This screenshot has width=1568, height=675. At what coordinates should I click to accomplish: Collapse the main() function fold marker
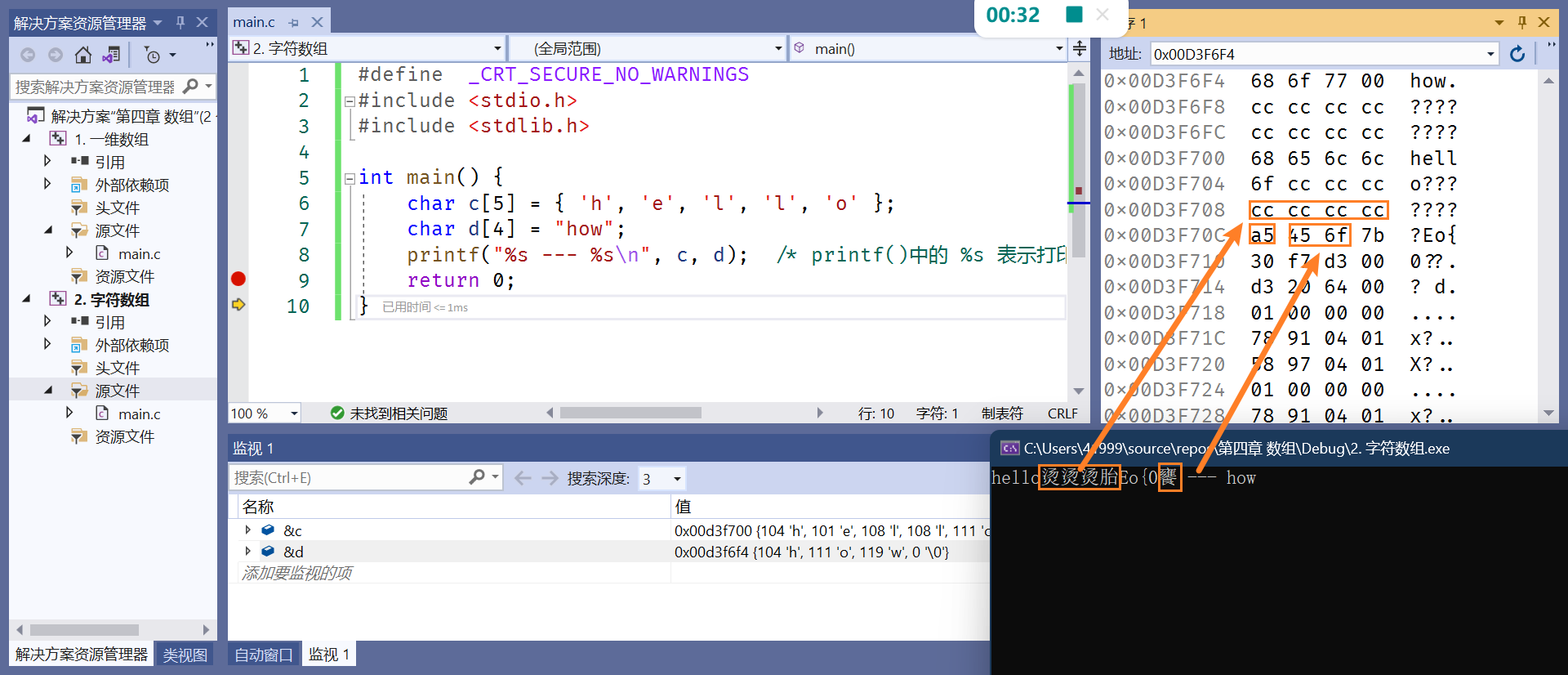coord(350,177)
